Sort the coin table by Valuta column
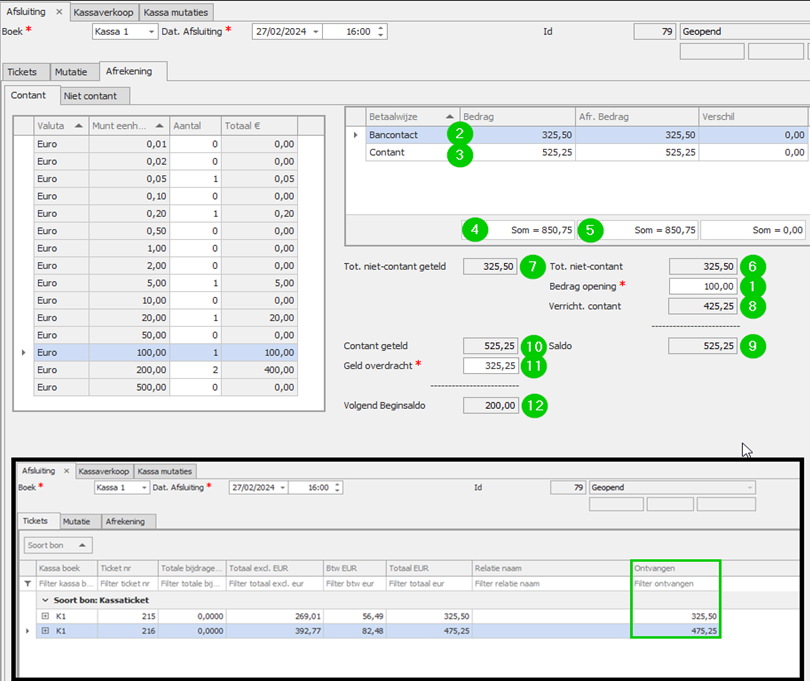 coord(61,126)
